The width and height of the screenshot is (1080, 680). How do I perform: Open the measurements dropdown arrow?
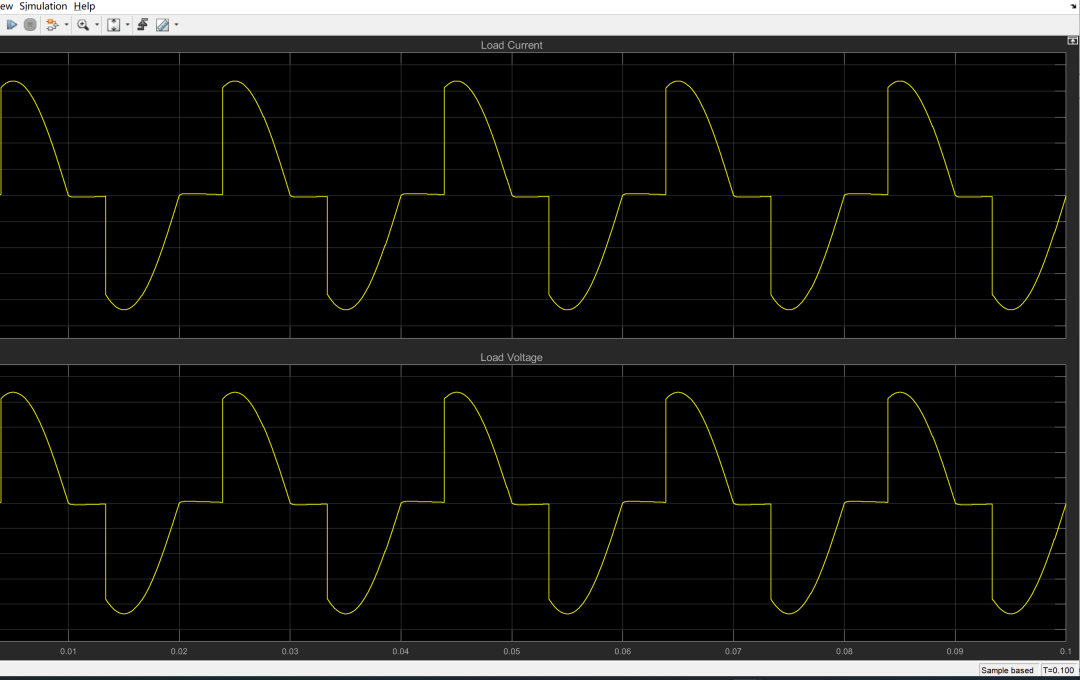pyautogui.click(x=177, y=24)
